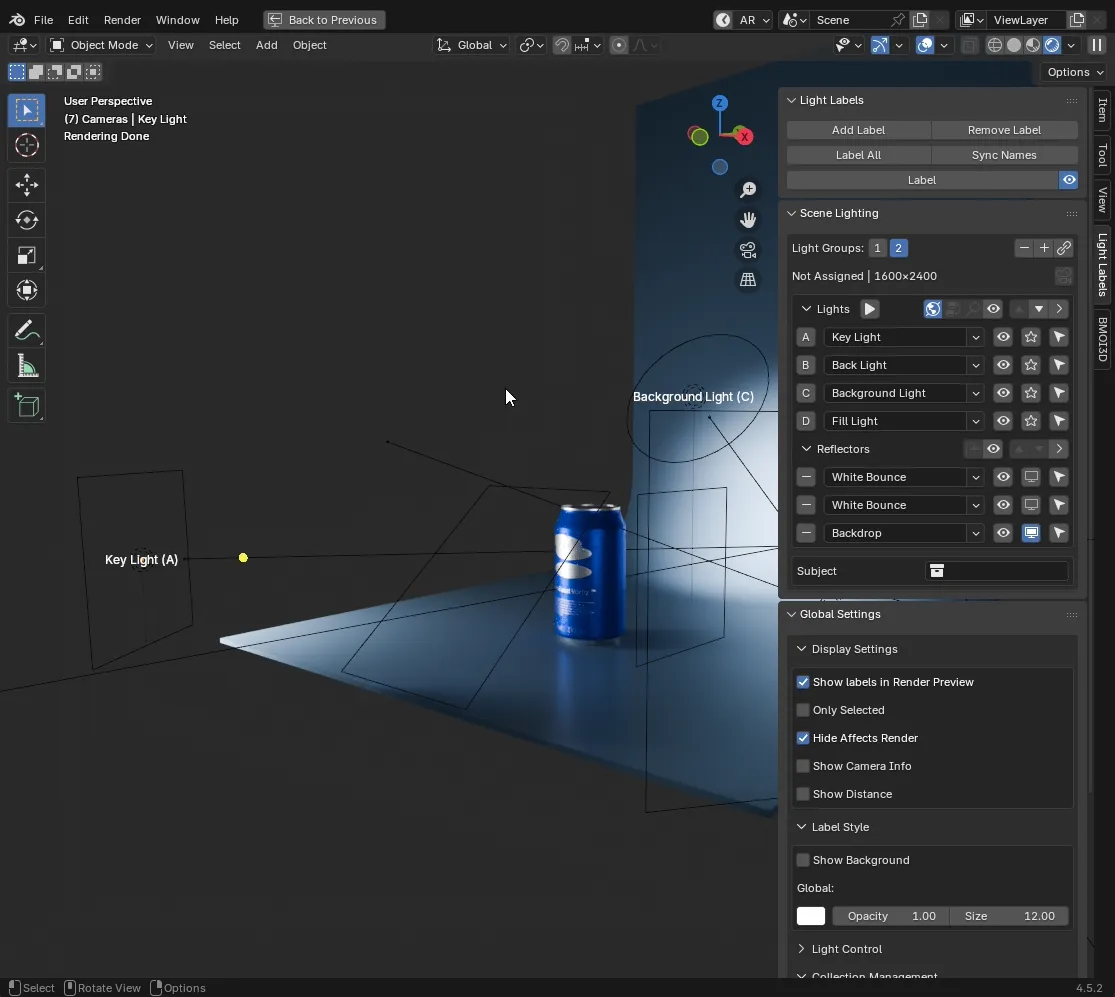This screenshot has width=1115, height=997.
Task: Hide the Fill Light via eye icon
Action: point(1003,421)
